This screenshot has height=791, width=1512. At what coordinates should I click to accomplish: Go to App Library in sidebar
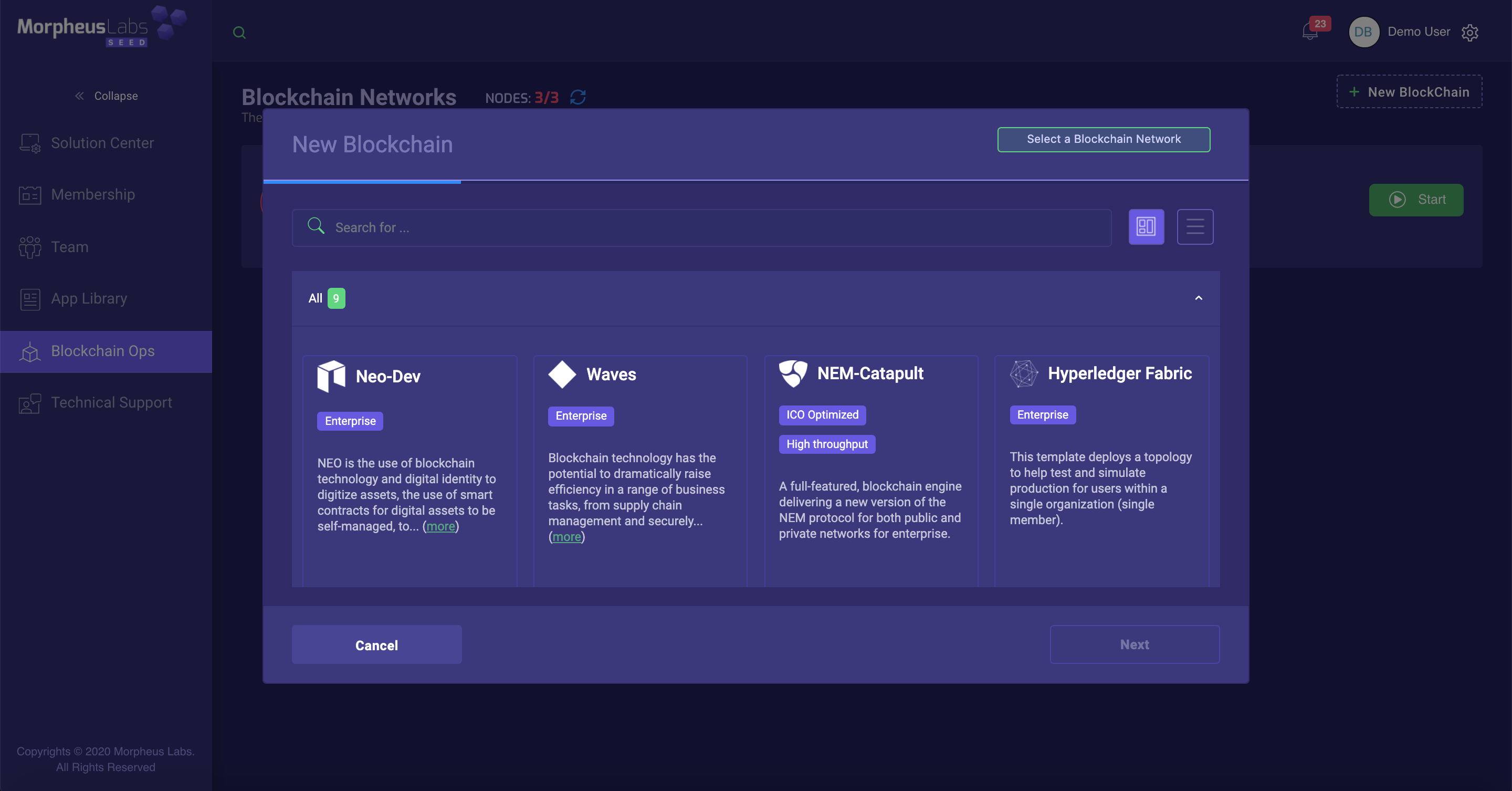point(89,298)
